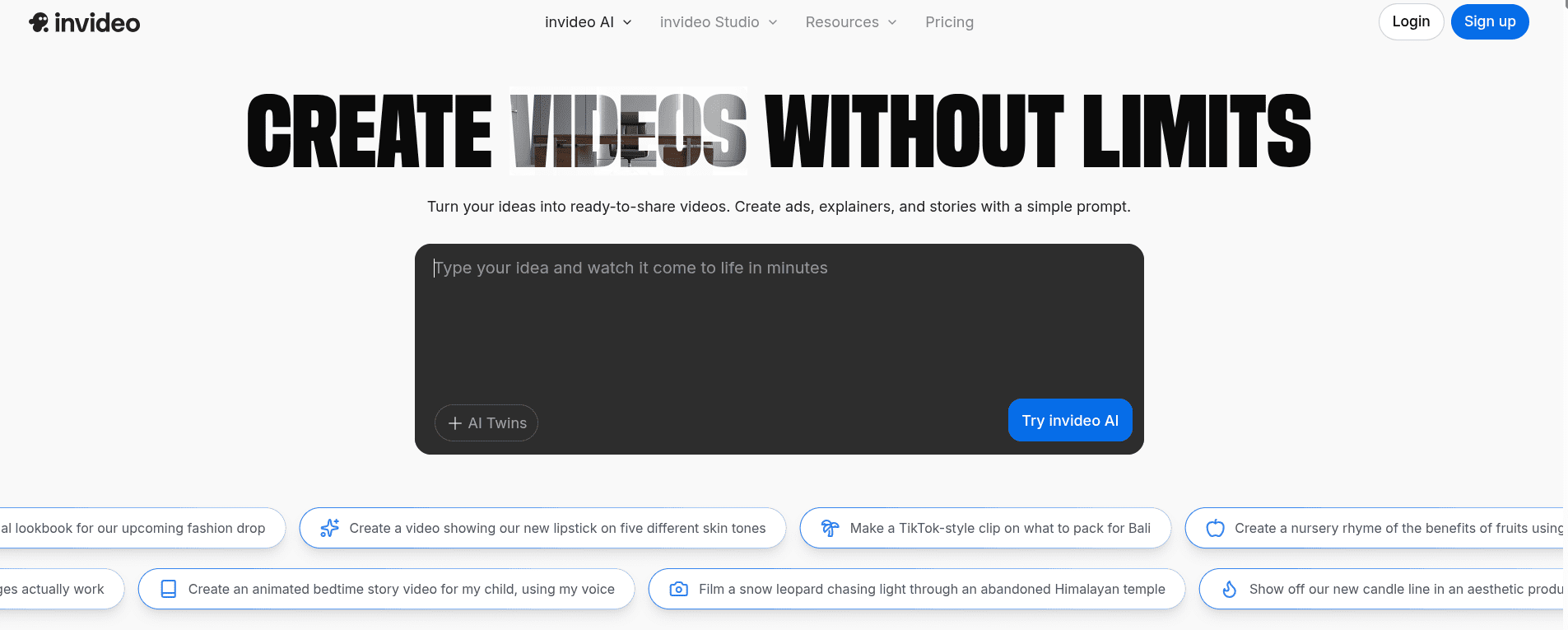Open the invideo AI menu item

(579, 22)
